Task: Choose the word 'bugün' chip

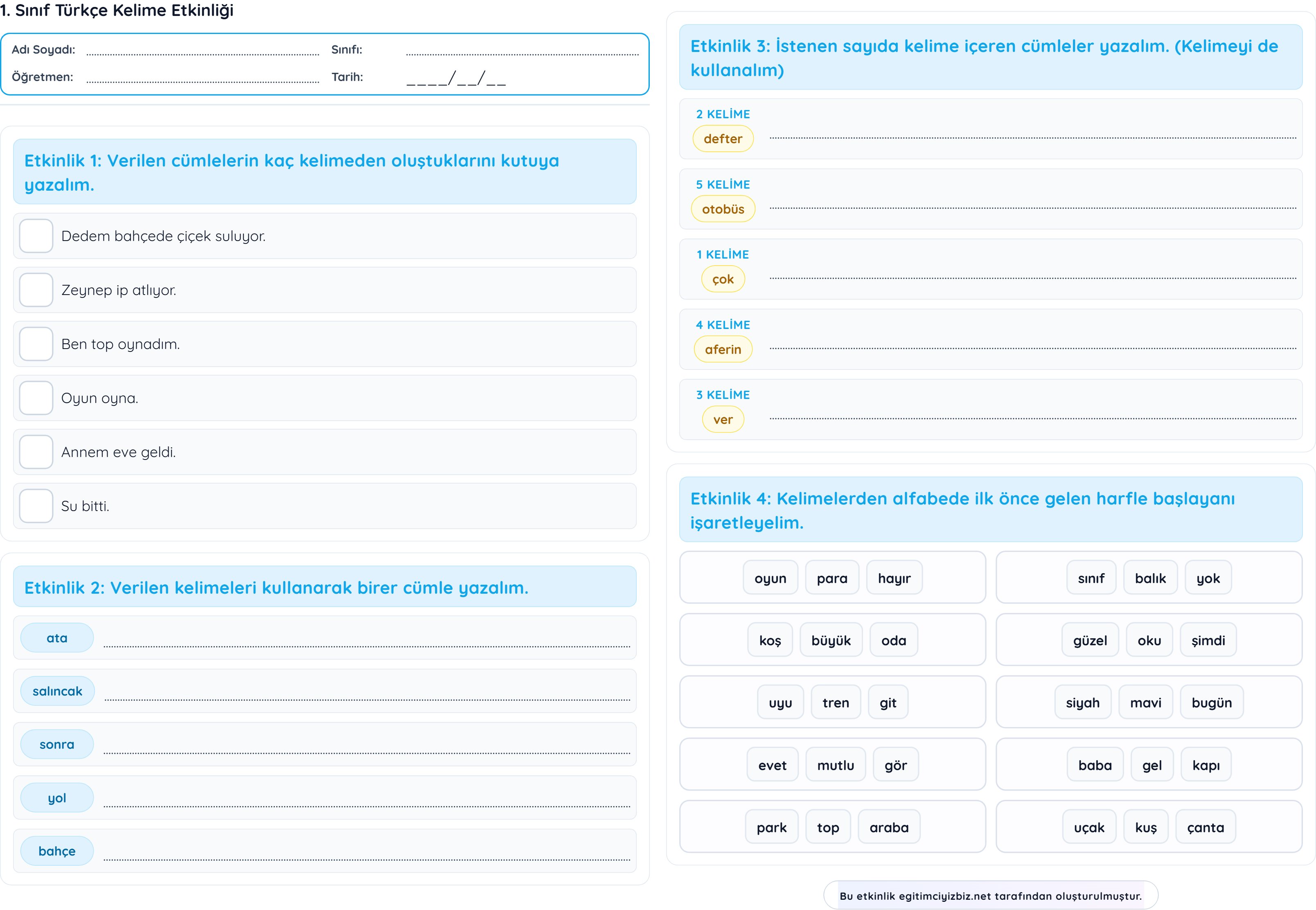Action: point(1211,703)
